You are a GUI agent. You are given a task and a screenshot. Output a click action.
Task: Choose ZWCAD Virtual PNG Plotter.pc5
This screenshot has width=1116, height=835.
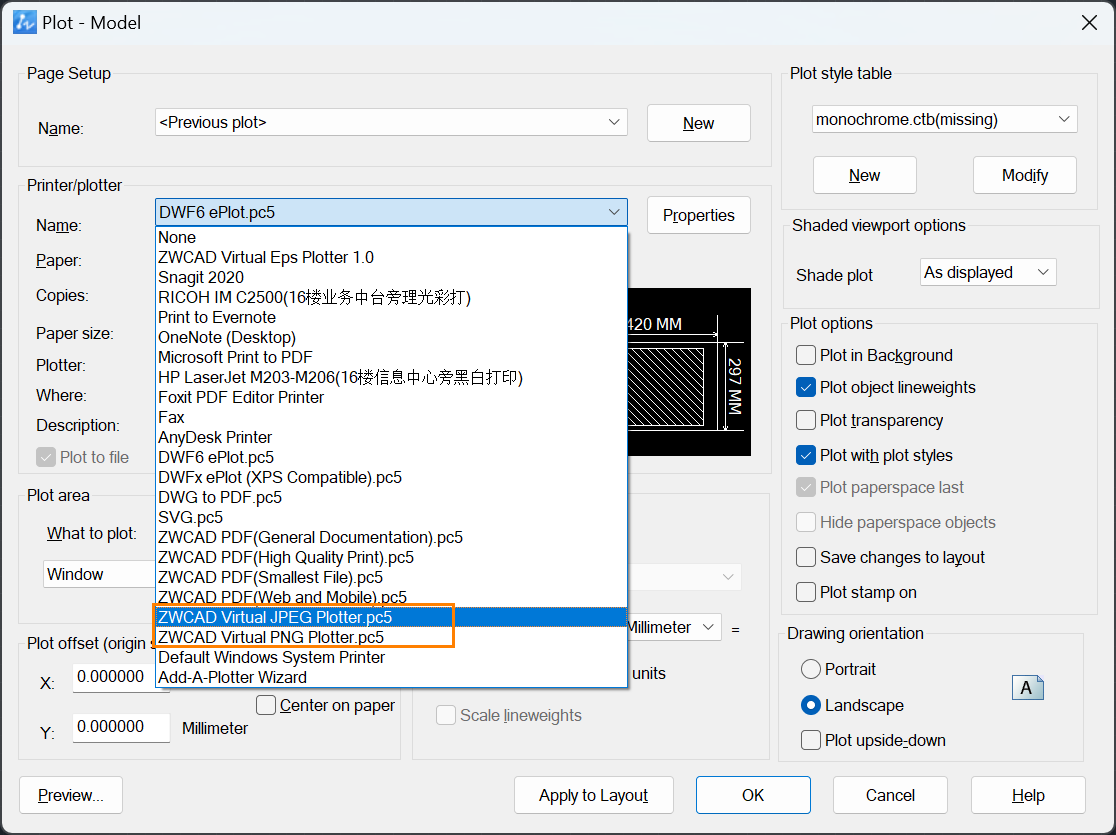coord(391,636)
